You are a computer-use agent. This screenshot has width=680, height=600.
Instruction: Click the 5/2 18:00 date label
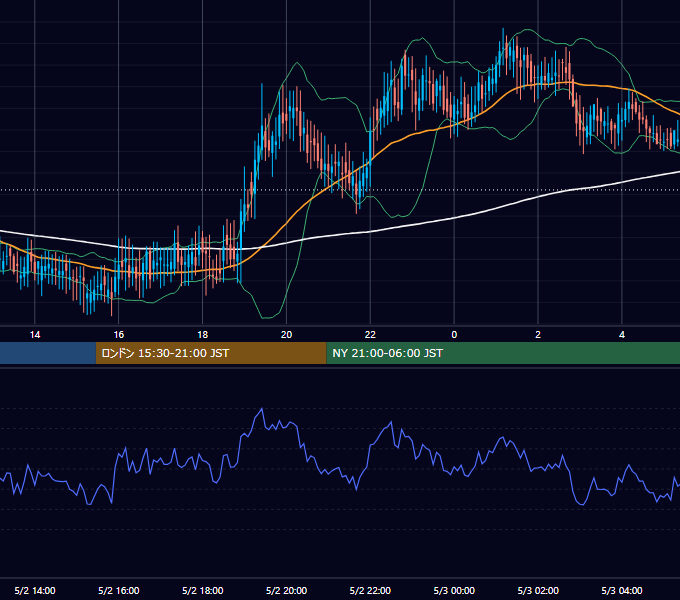click(203, 590)
